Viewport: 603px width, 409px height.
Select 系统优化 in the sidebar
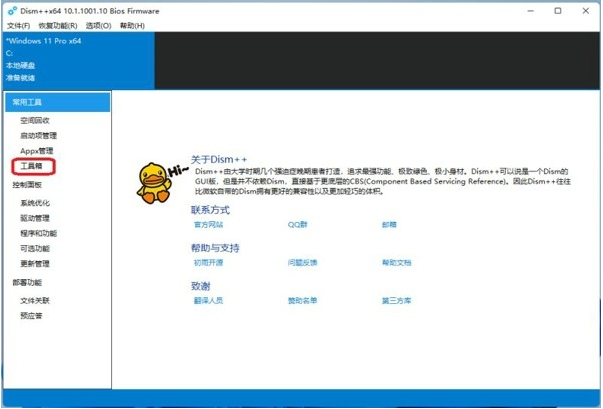coord(35,203)
